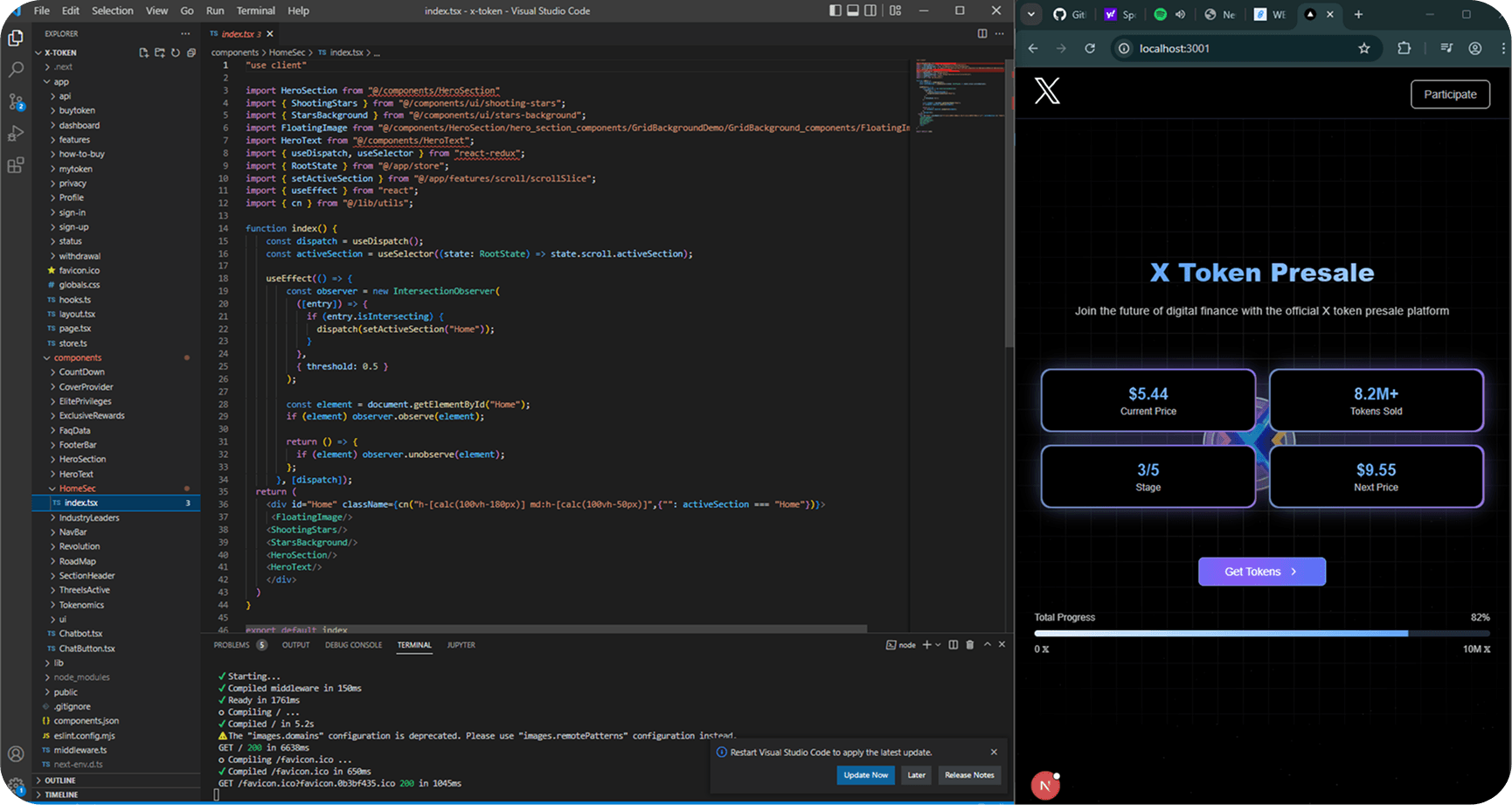Open the GitHub browser tab

pyautogui.click(x=1070, y=14)
